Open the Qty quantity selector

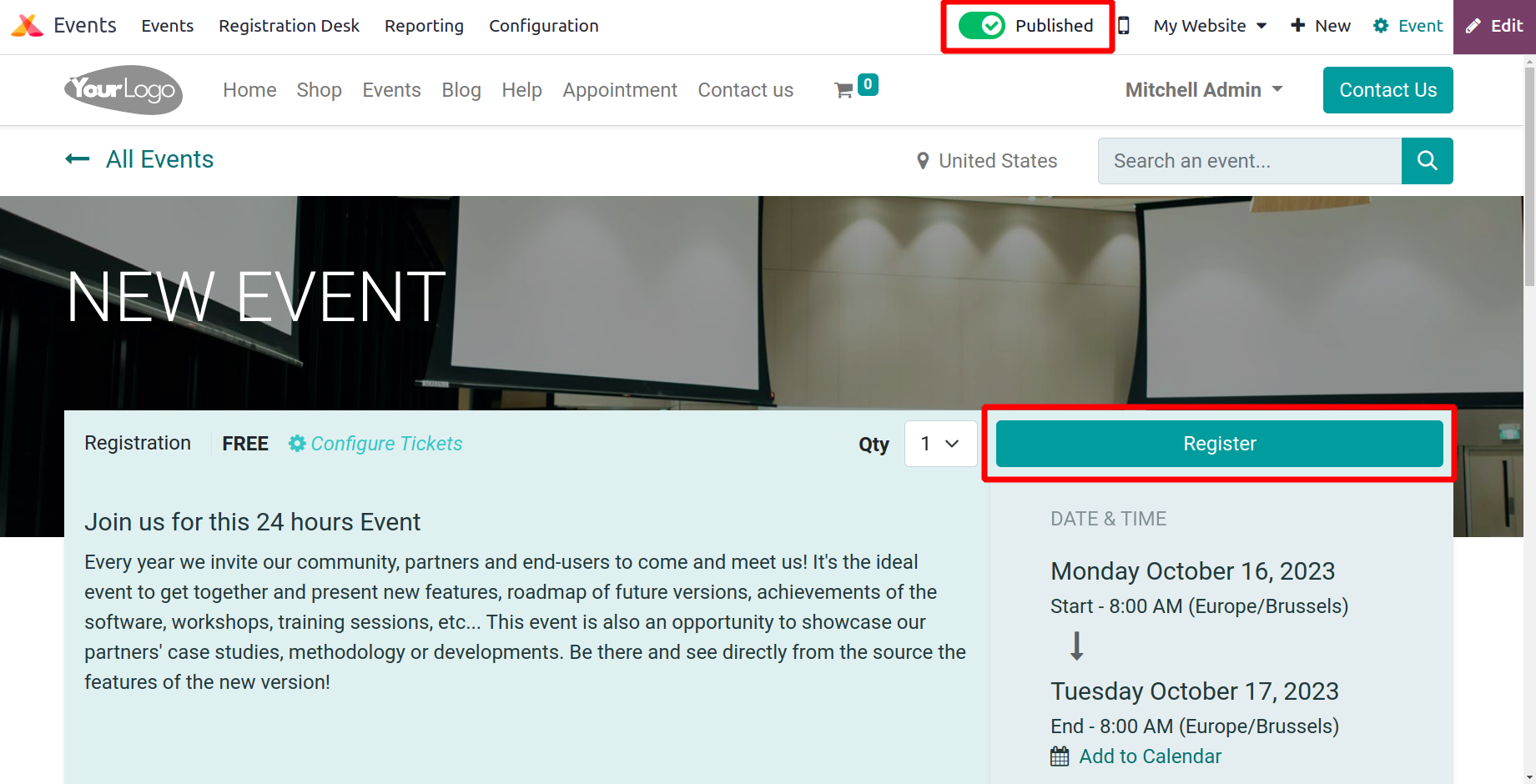[940, 444]
